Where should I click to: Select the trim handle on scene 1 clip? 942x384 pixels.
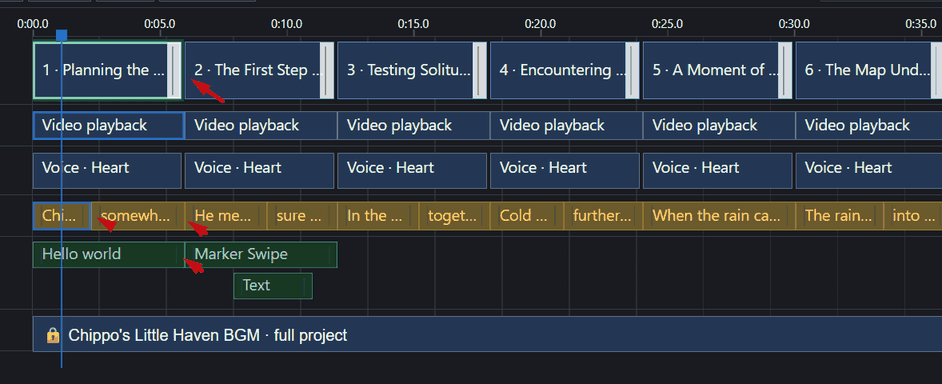pos(174,70)
